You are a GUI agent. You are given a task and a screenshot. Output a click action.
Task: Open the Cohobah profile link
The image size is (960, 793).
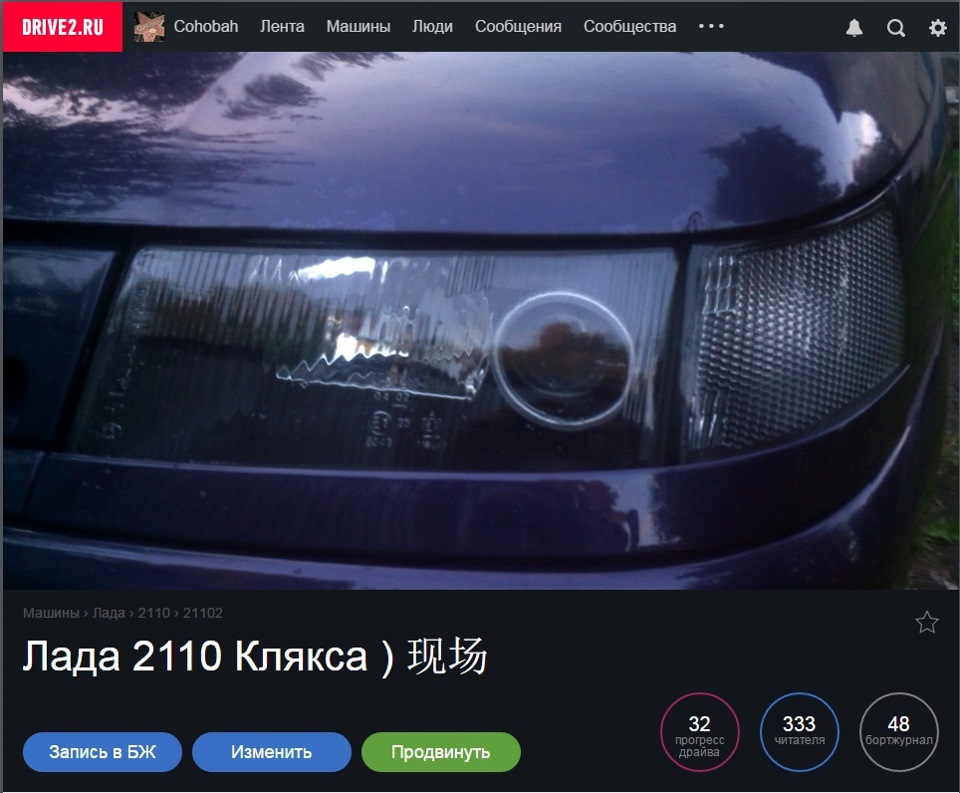(x=206, y=26)
